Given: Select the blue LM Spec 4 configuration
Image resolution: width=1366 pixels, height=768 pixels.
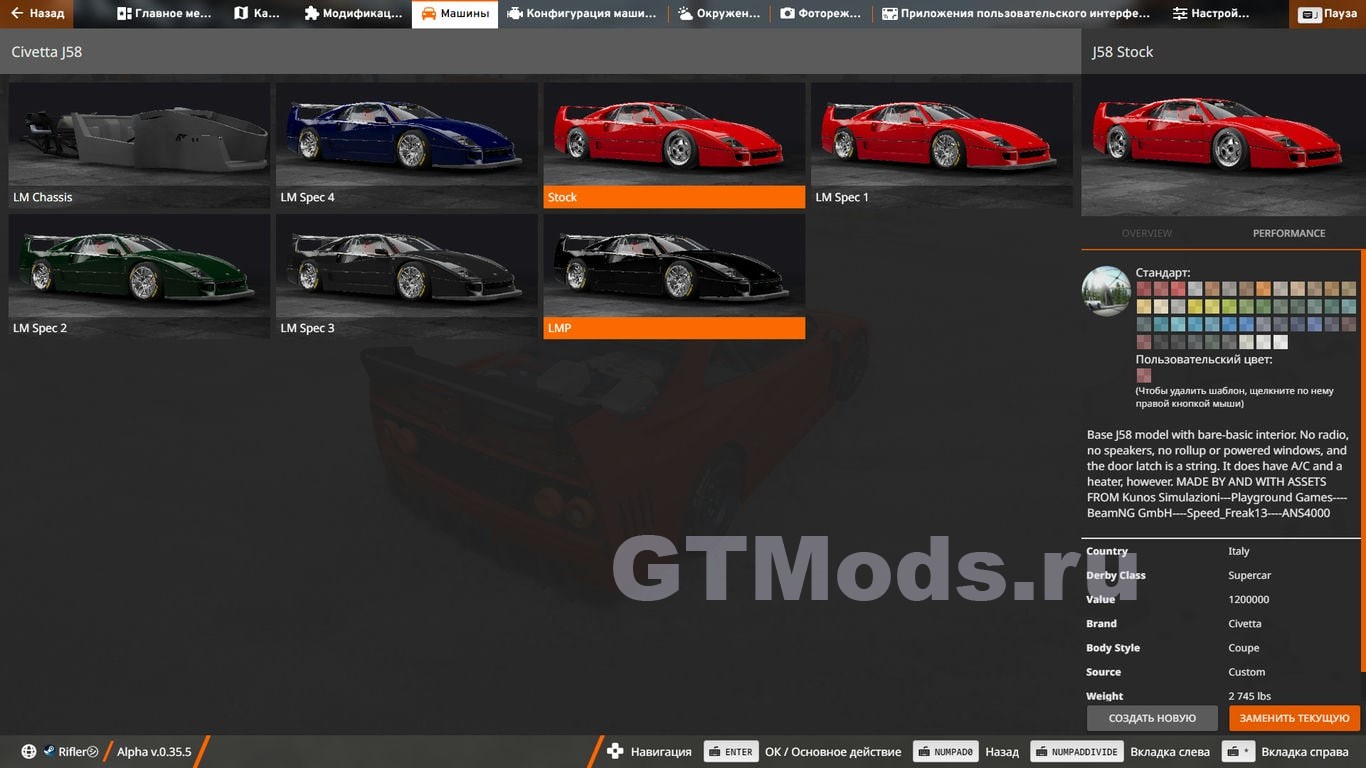Looking at the screenshot, I should pyautogui.click(x=407, y=145).
